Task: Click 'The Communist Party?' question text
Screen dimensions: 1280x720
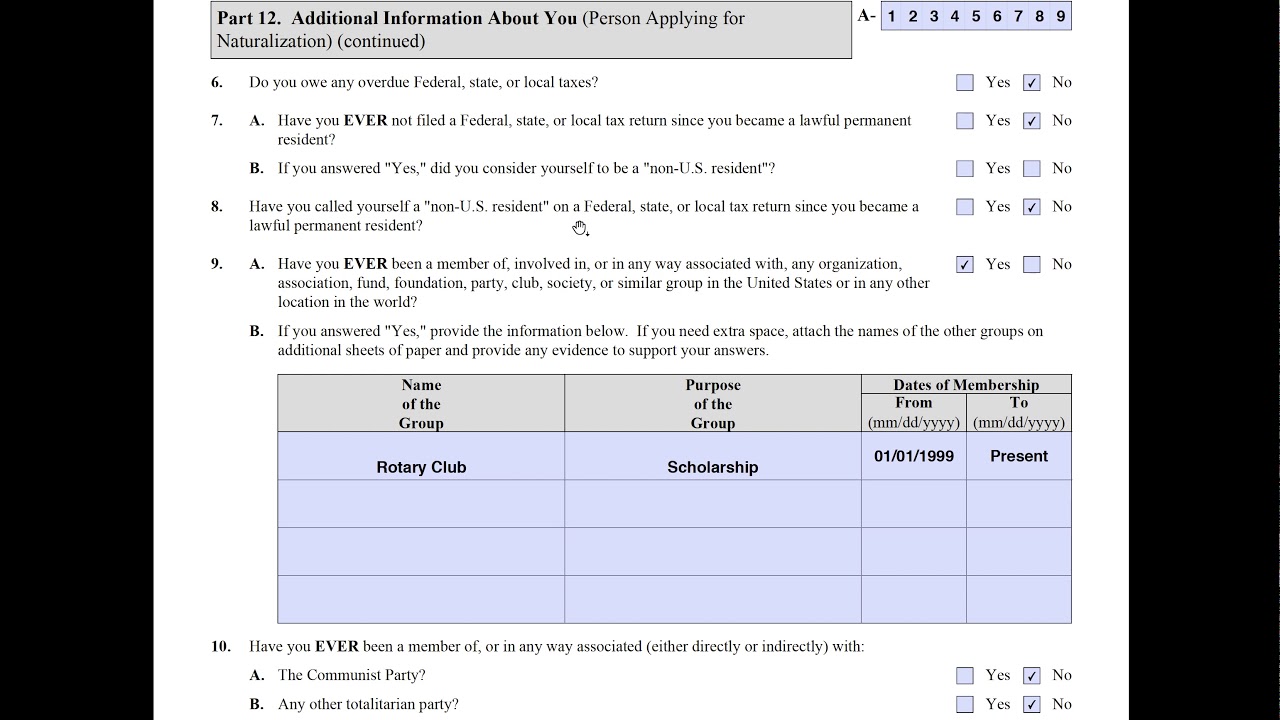Action: [352, 676]
